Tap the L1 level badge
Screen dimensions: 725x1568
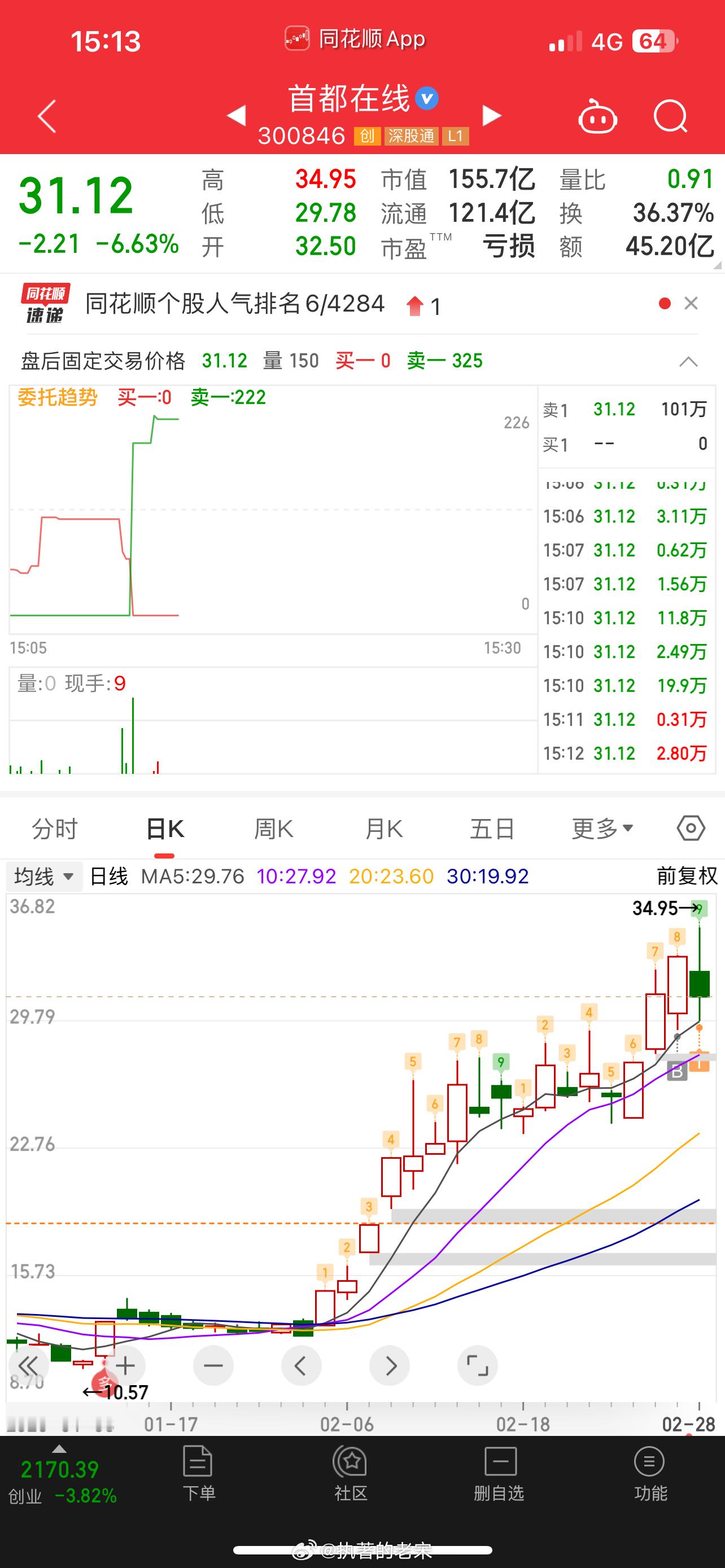point(455,135)
